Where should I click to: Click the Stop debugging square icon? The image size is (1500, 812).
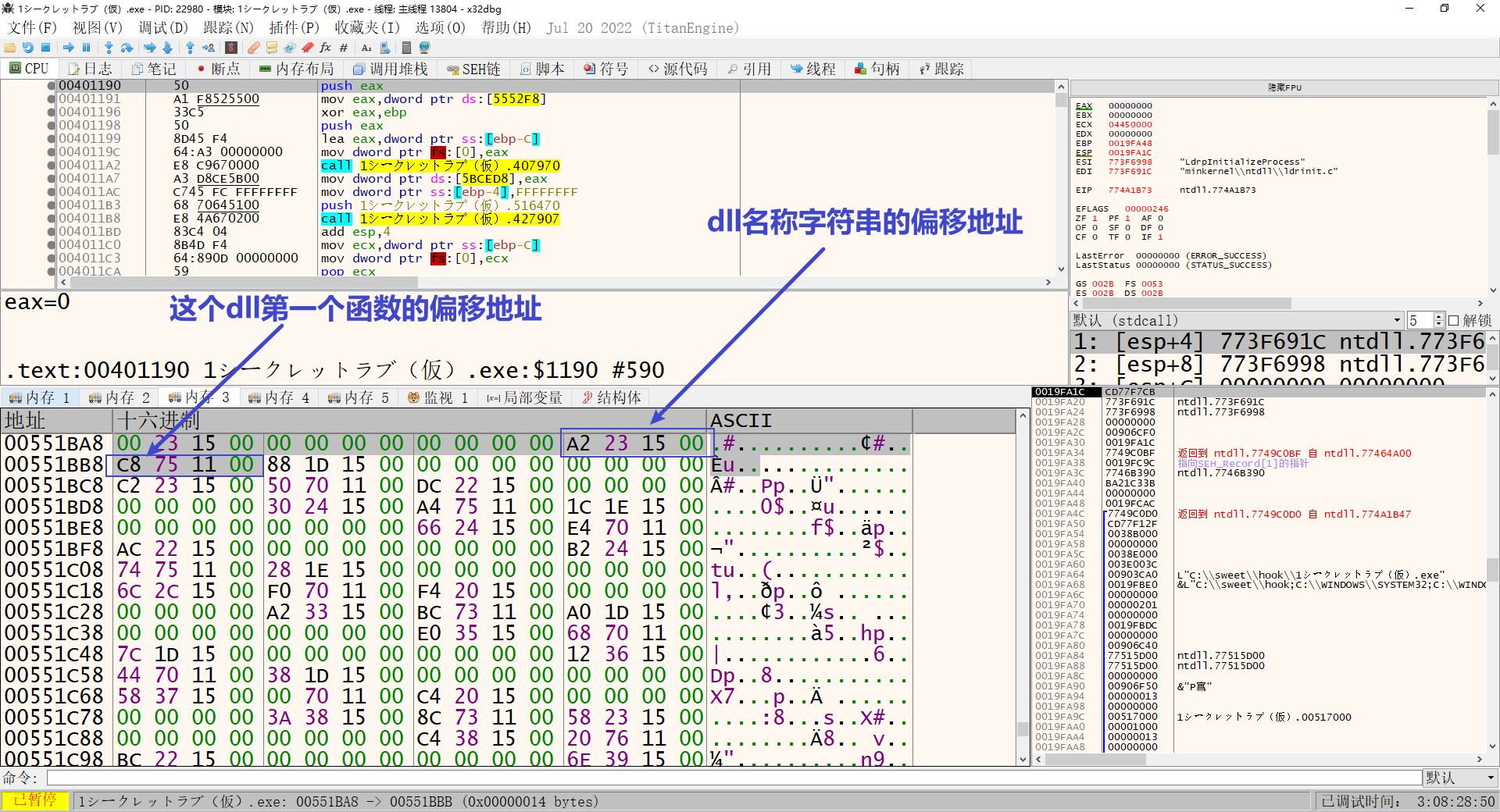tap(46, 48)
